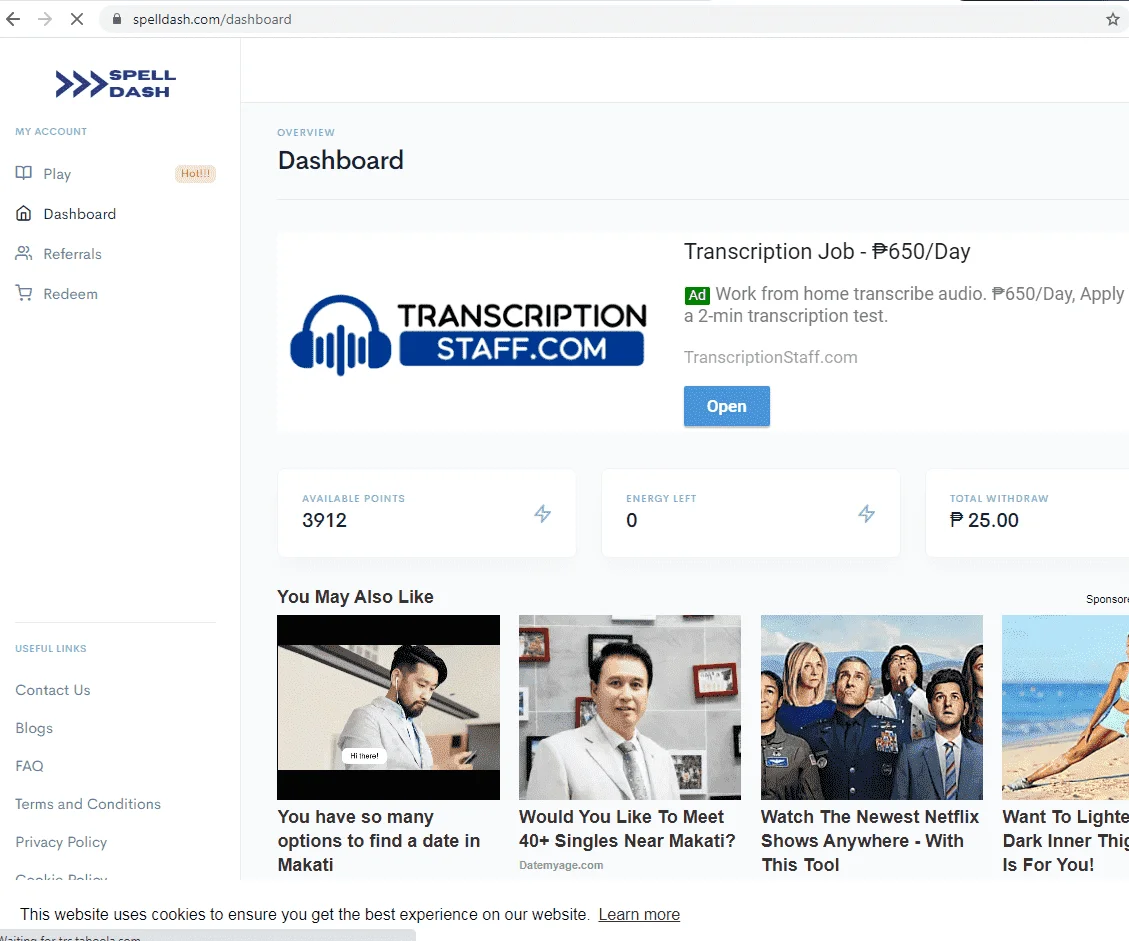Click the Available Points value 3912

coord(324,520)
